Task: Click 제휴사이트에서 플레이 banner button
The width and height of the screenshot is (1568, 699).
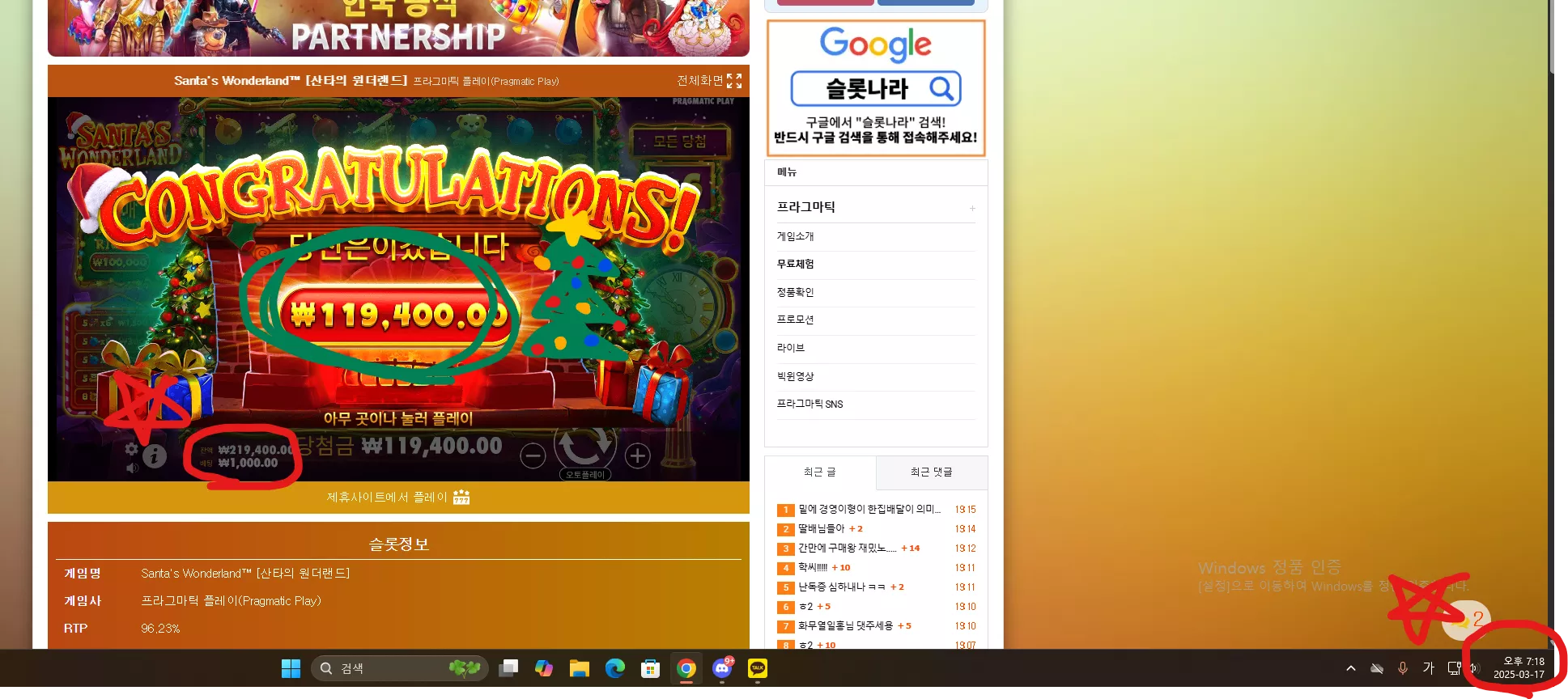Action: tap(398, 497)
